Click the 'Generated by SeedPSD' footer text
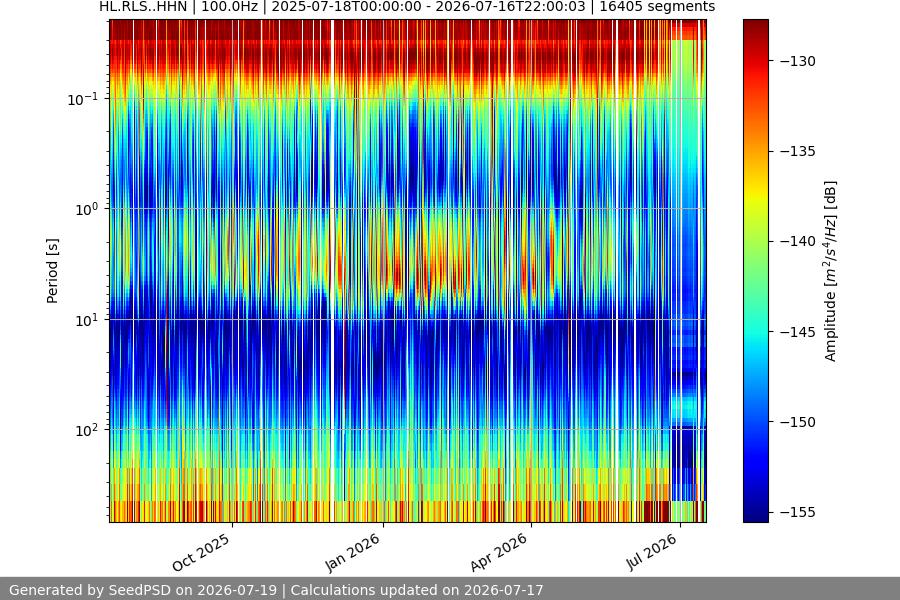This screenshot has height=600, width=900. pyautogui.click(x=276, y=590)
